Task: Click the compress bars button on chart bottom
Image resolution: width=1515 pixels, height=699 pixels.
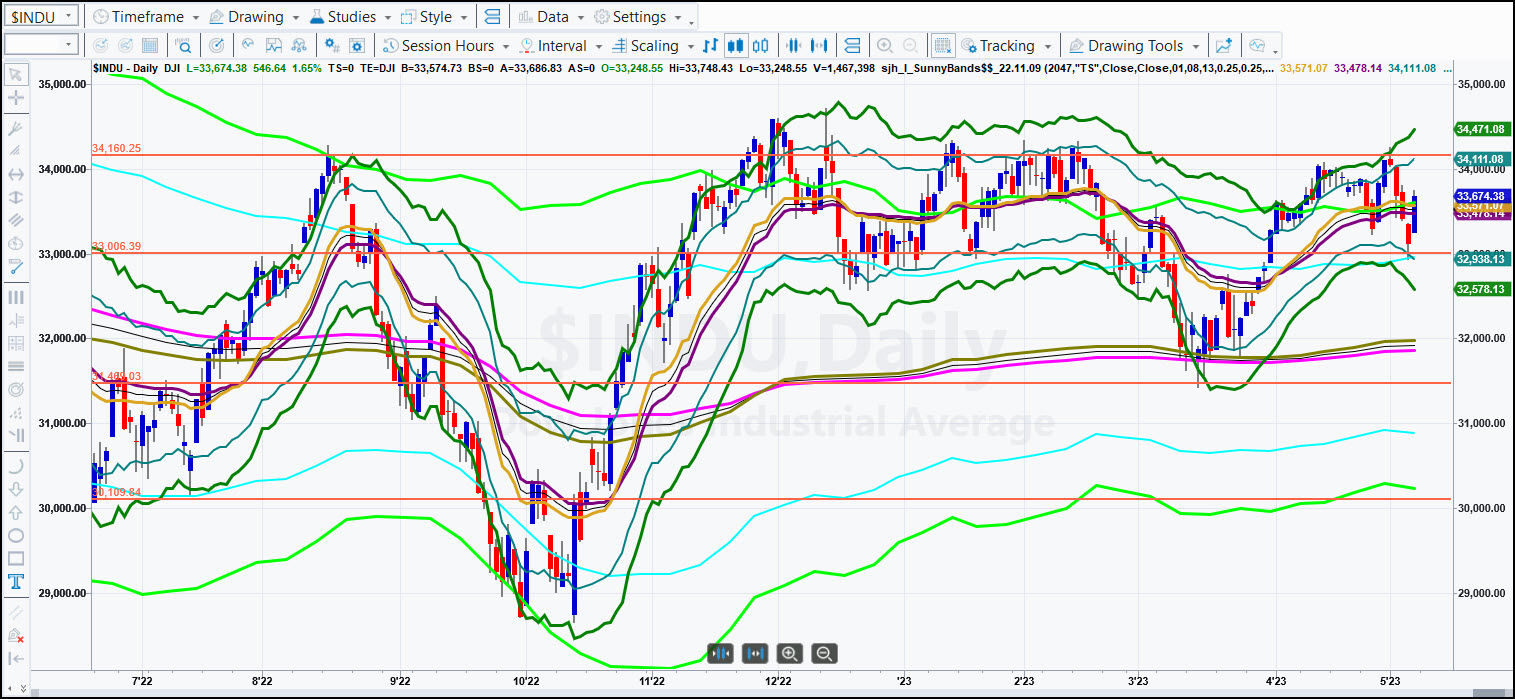Action: coord(720,653)
